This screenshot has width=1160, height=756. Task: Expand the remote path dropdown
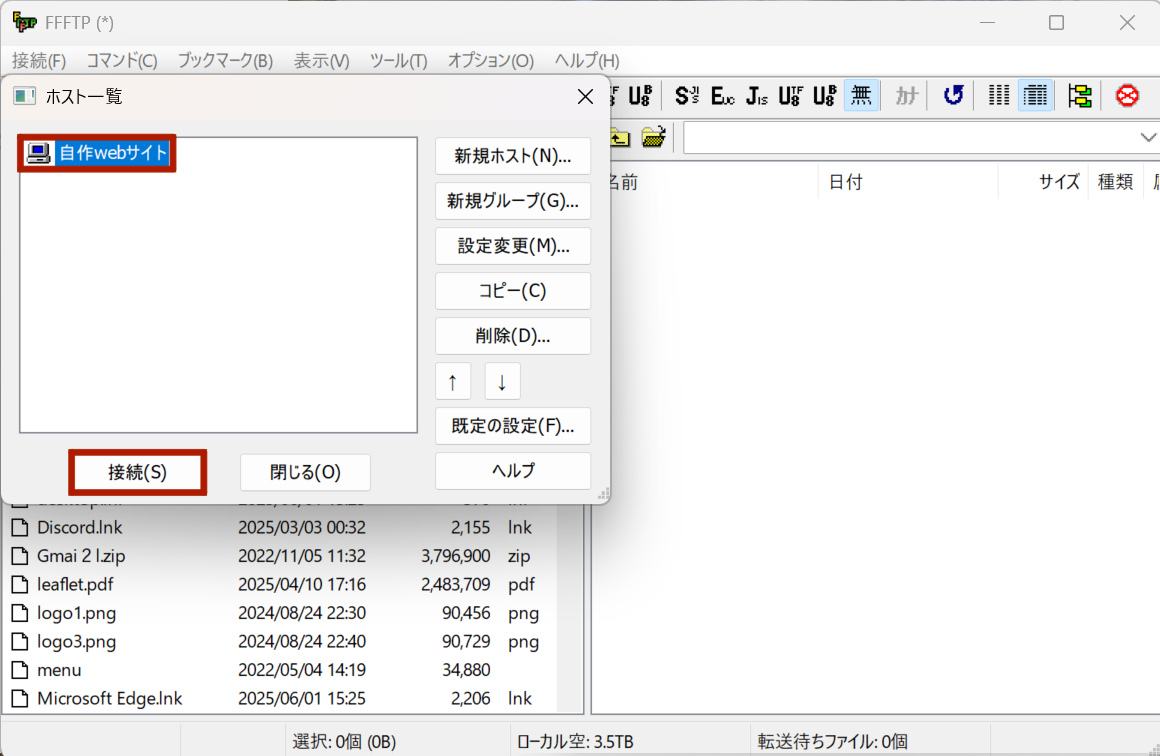[1147, 137]
